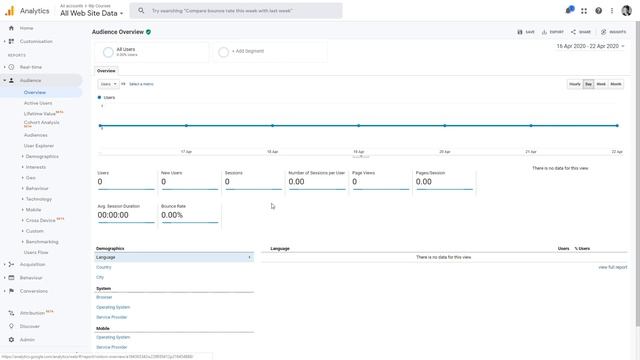This screenshot has height=360, width=640.
Task: Open the Google apps grid icon
Action: 584,11
